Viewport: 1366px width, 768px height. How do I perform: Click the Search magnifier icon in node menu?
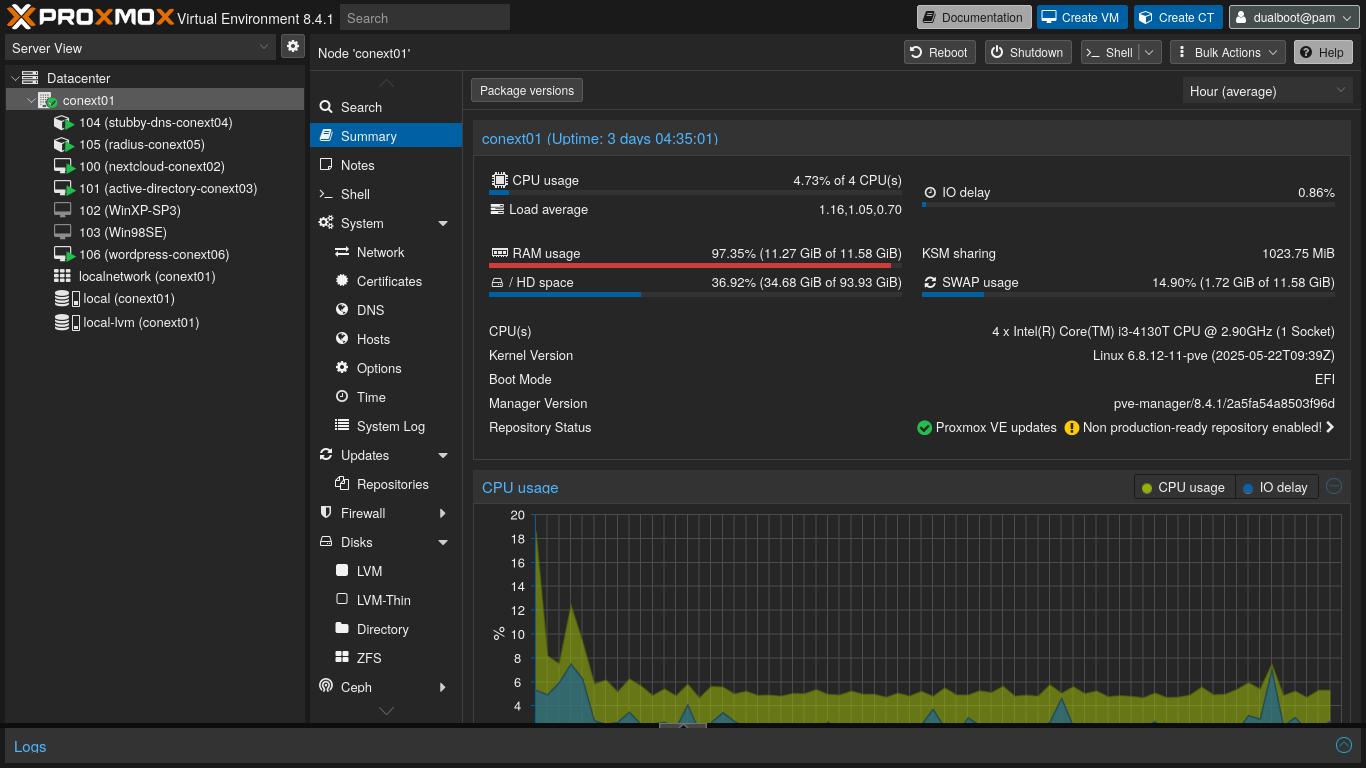click(x=326, y=107)
